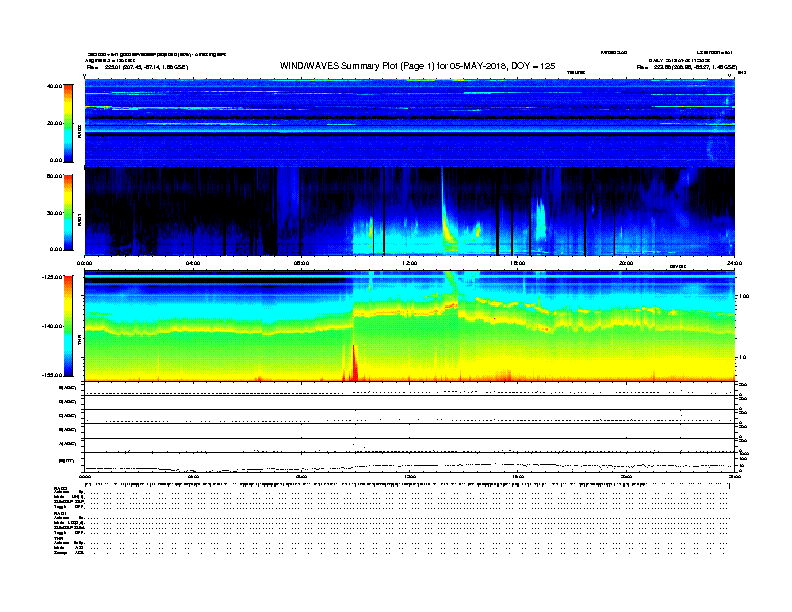The height and width of the screenshot is (612, 792).
Task: Click the 100 frequency label right of TNR
Action: click(x=744, y=296)
